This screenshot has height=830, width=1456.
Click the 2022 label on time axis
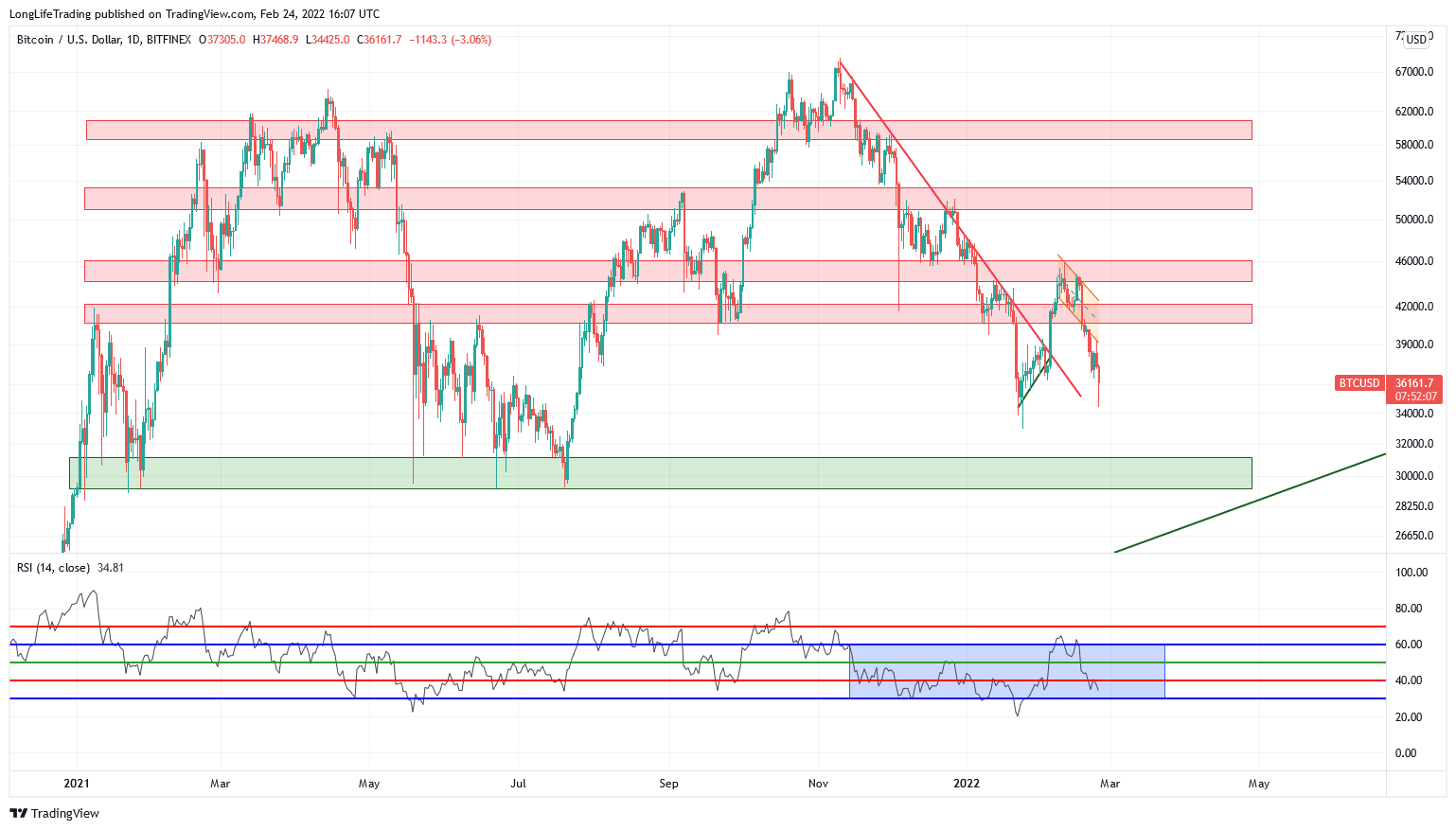967,784
